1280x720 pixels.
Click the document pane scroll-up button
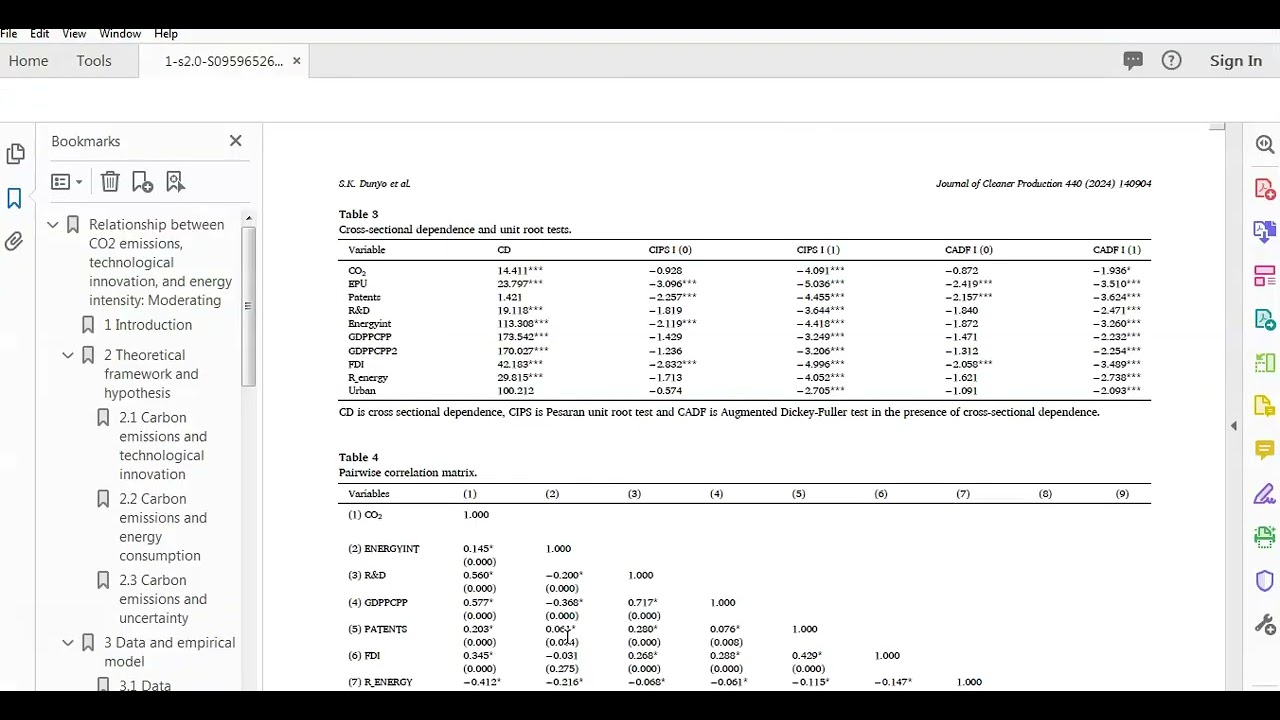pos(1217,127)
